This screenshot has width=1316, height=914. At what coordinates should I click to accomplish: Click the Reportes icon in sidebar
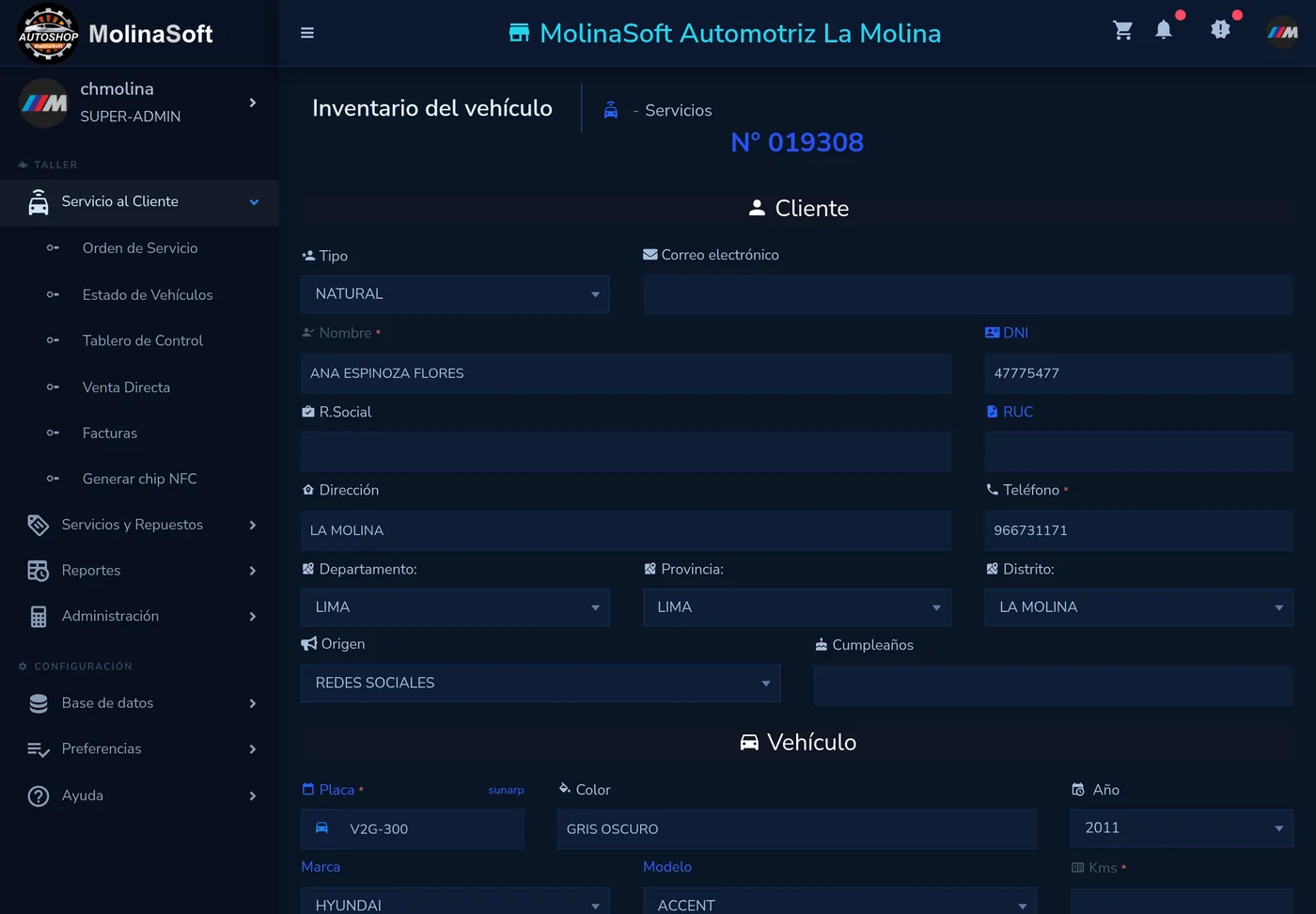coord(39,571)
